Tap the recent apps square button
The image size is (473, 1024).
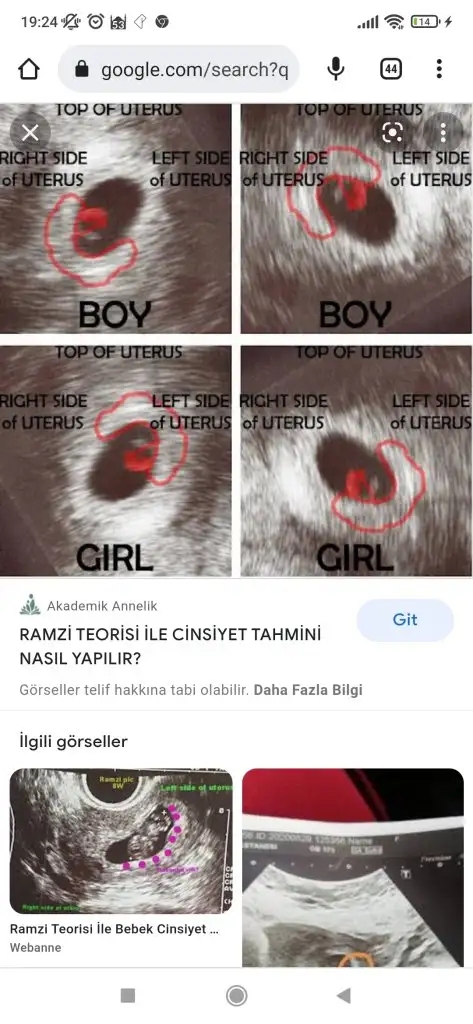[x=128, y=995]
